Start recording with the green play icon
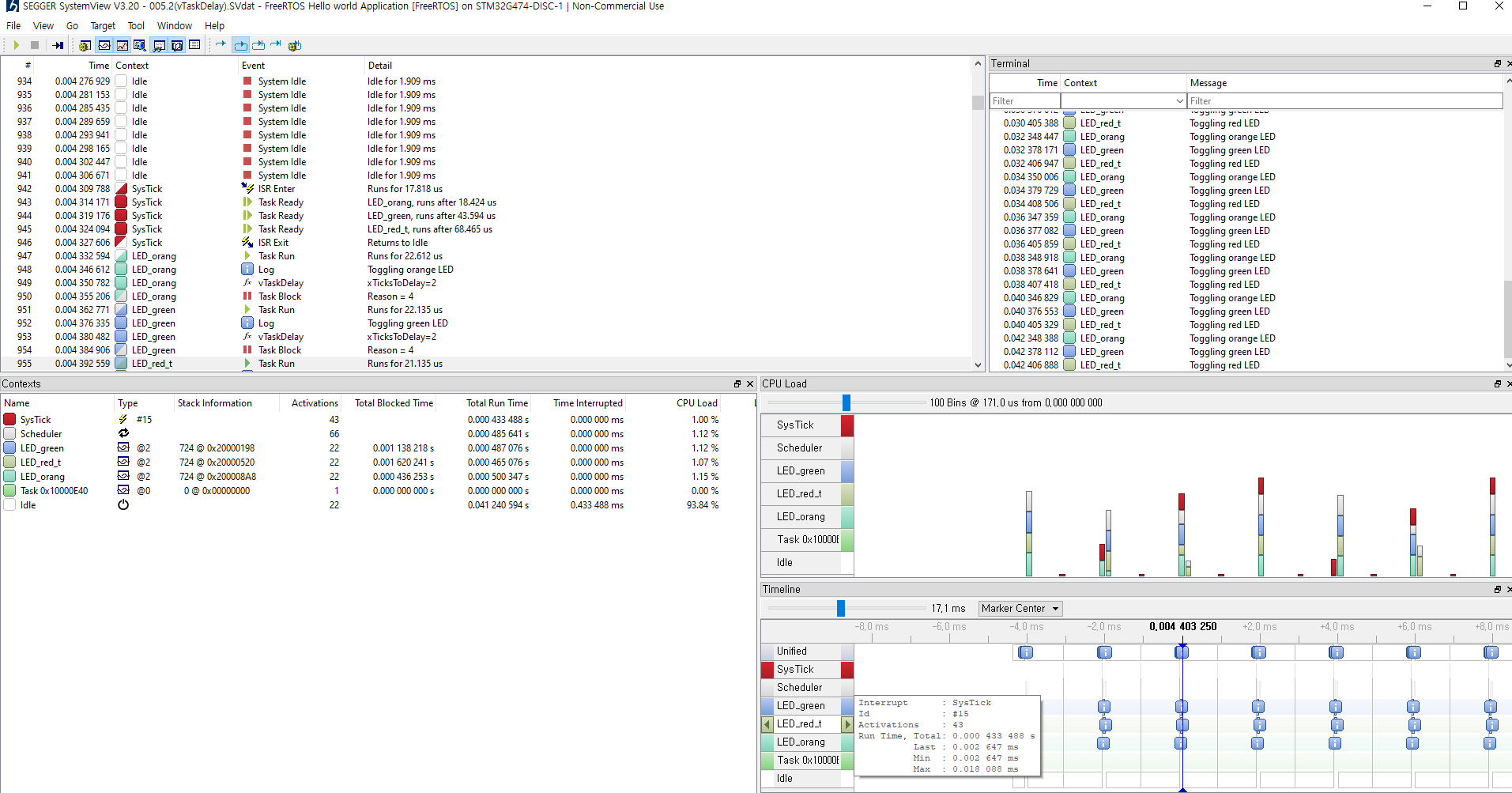1512x793 pixels. coord(16,45)
